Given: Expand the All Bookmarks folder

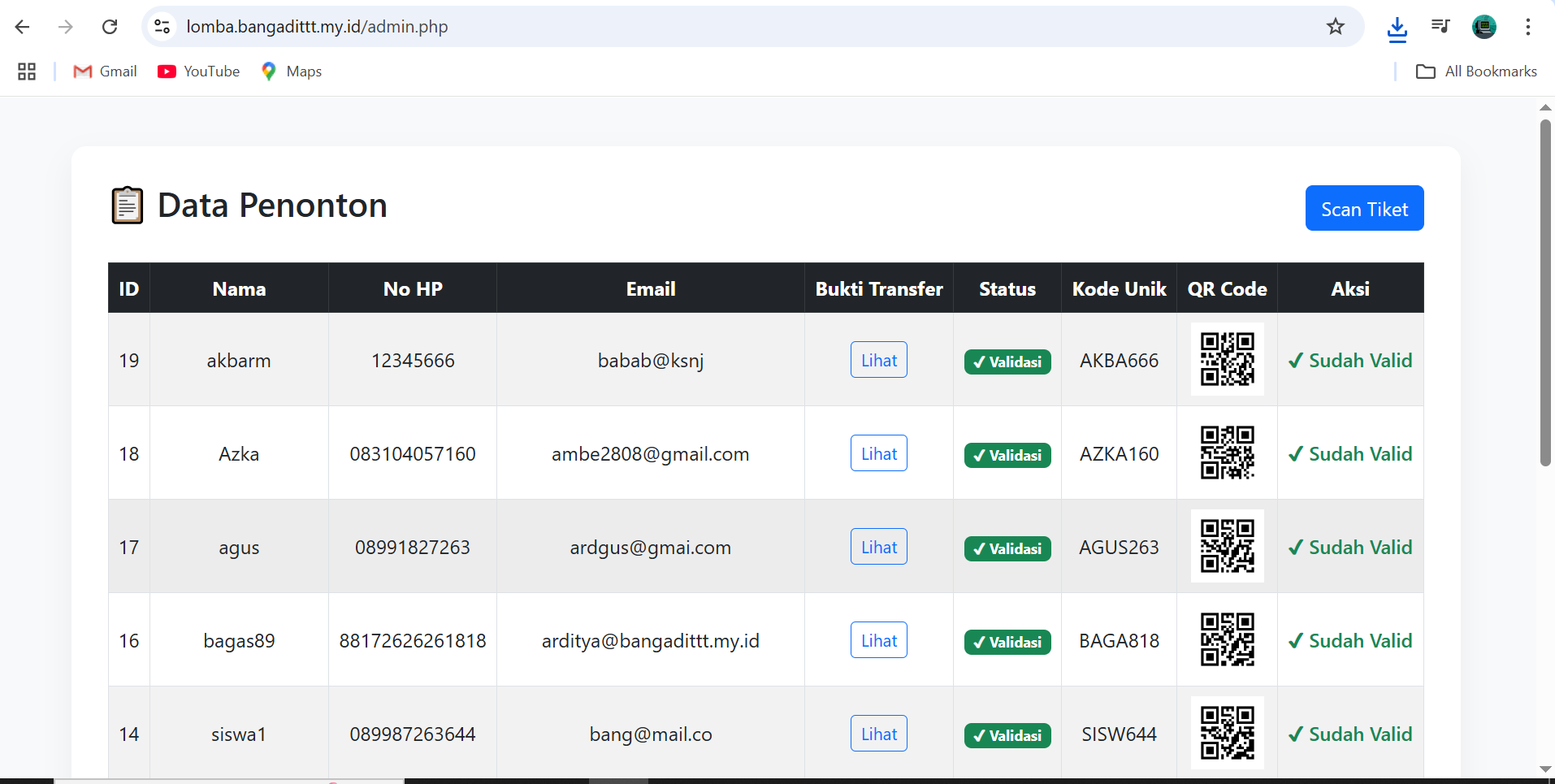Looking at the screenshot, I should coord(1476,71).
